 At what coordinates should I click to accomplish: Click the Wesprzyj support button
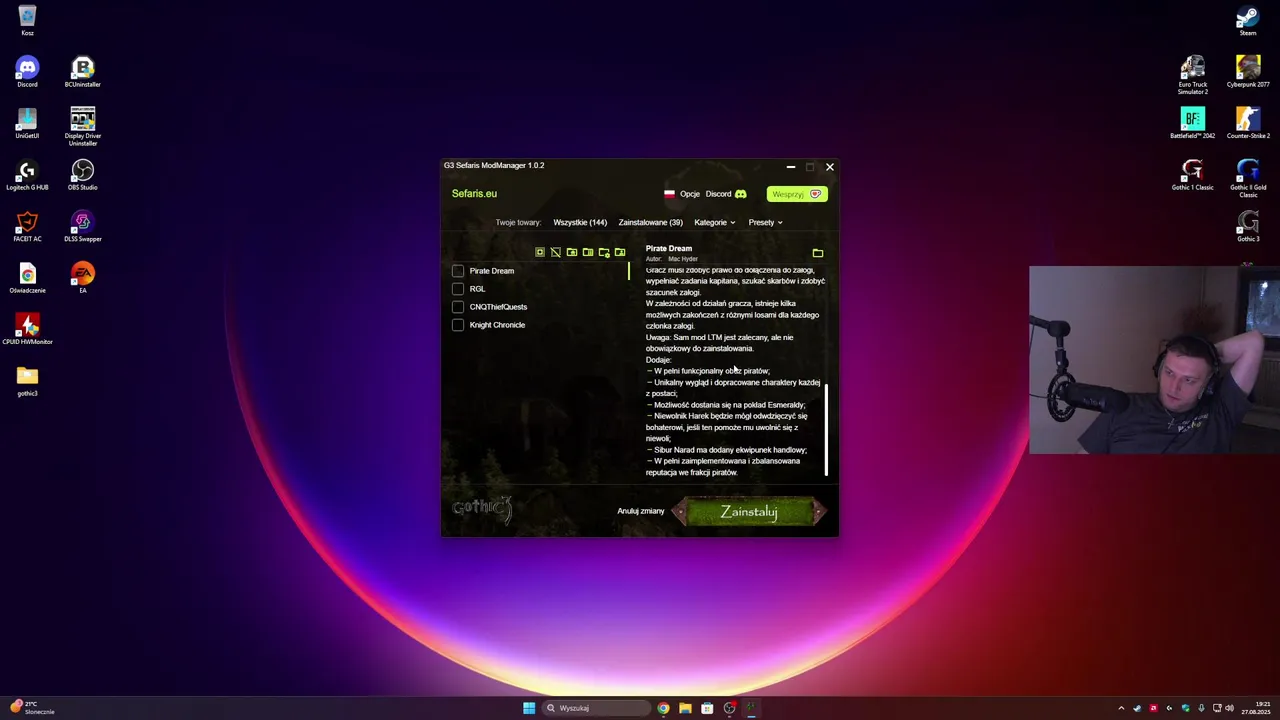[x=797, y=194]
